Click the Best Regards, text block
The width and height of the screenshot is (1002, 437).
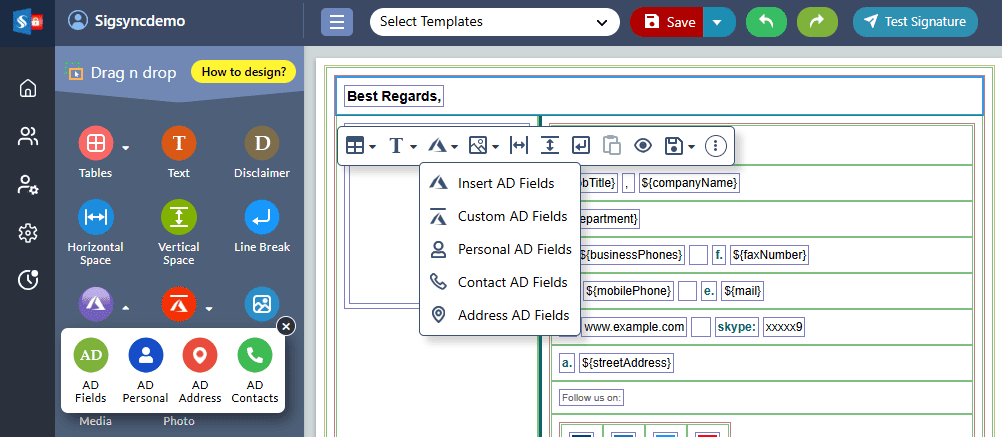[x=394, y=96]
